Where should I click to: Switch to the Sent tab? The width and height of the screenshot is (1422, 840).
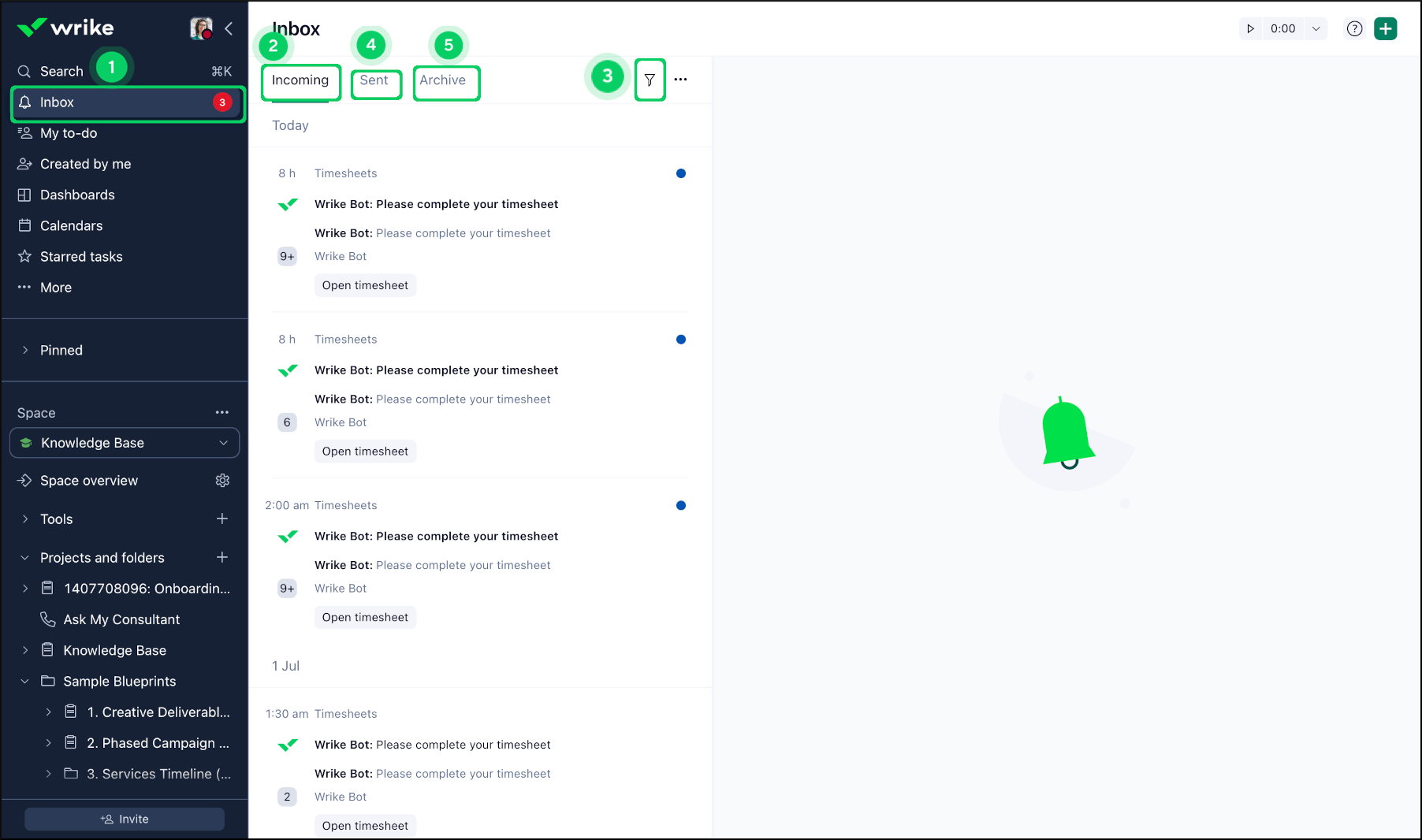pos(375,80)
